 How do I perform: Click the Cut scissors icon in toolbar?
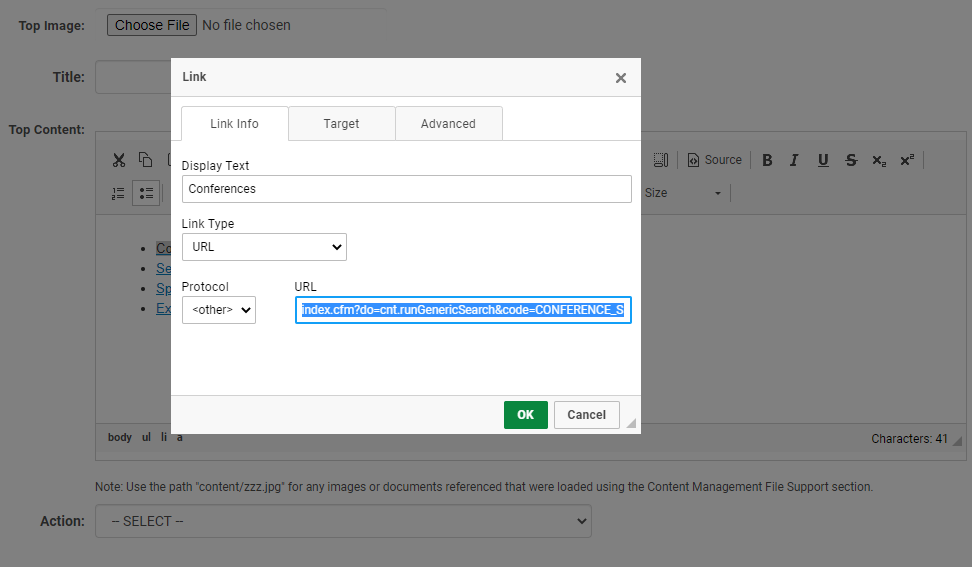point(119,160)
